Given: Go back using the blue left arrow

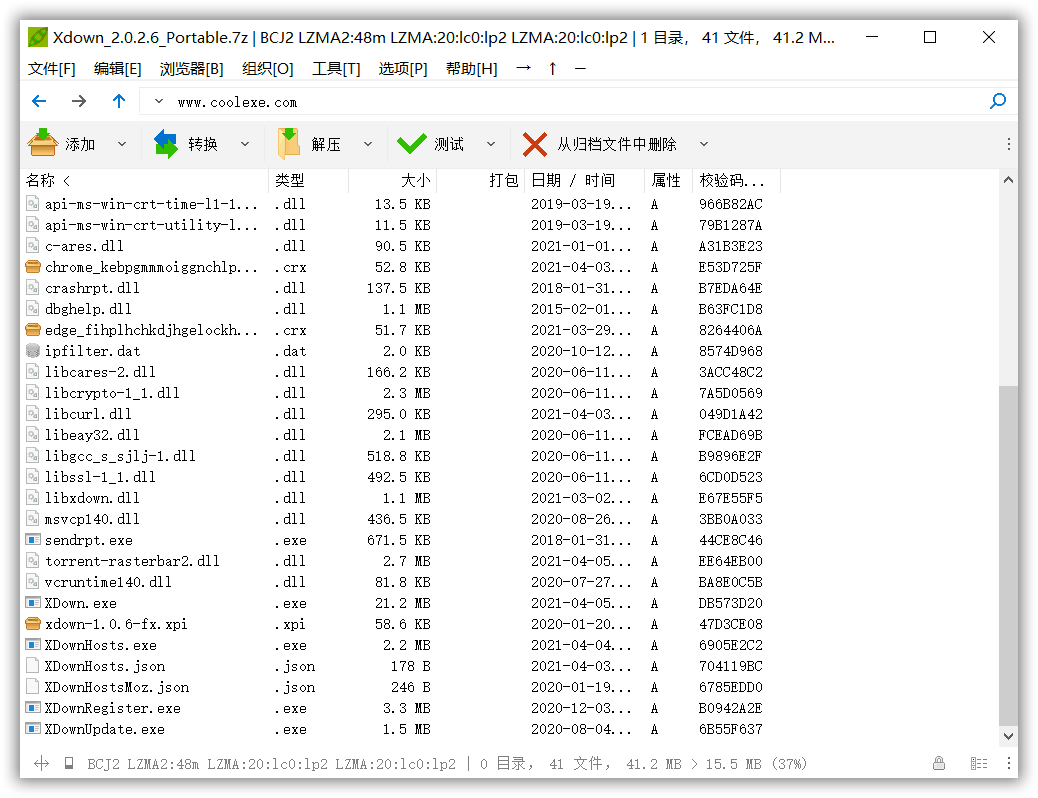Looking at the screenshot, I should pos(39,101).
